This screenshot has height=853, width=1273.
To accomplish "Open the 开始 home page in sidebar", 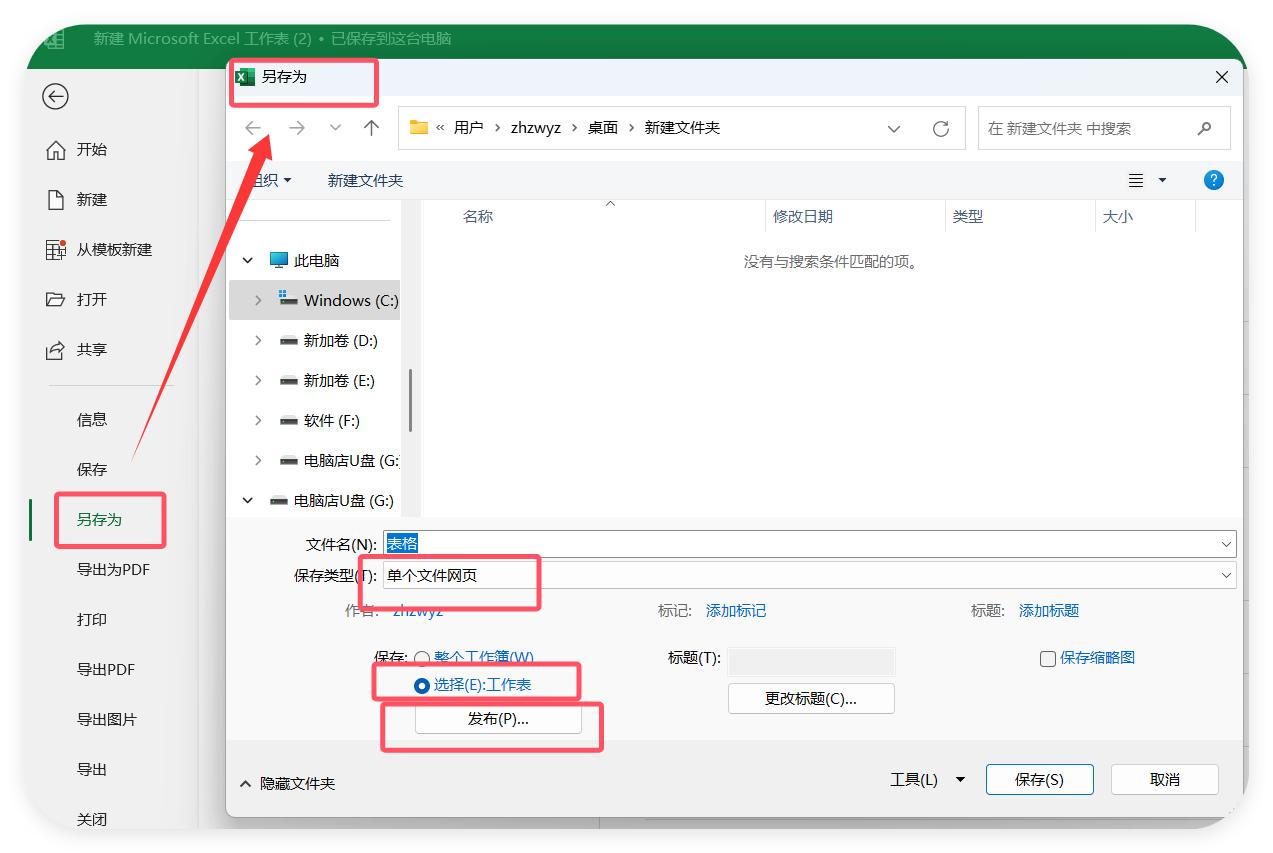I will tap(91, 150).
